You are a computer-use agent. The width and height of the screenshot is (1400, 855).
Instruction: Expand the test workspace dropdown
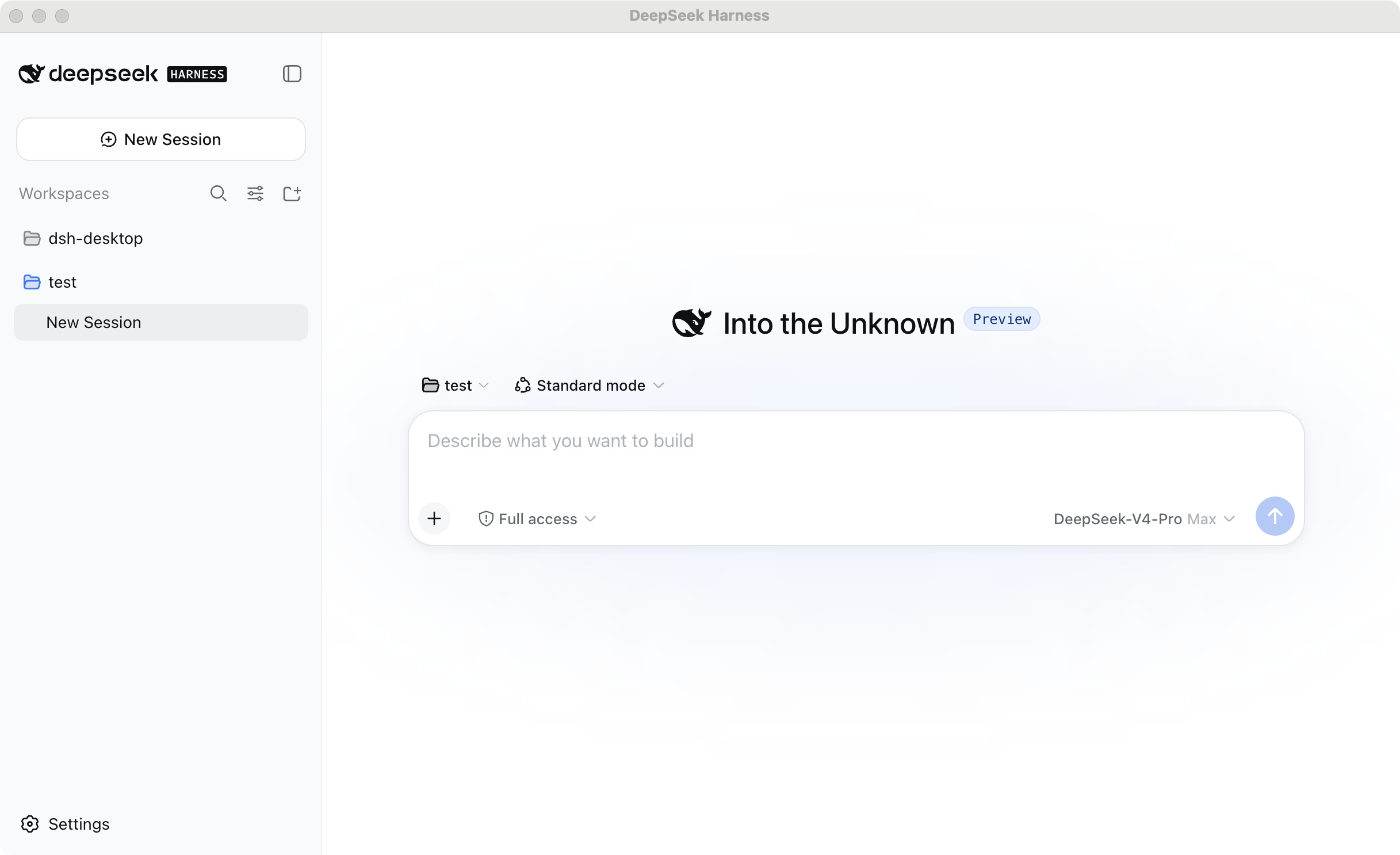pos(456,385)
